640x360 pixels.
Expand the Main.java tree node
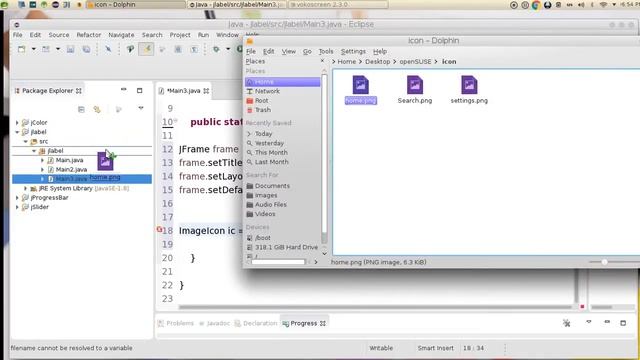[x=42, y=160]
